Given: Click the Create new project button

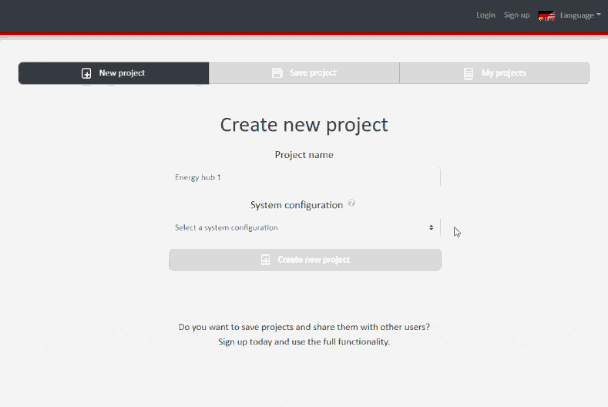Looking at the screenshot, I should tap(305, 260).
